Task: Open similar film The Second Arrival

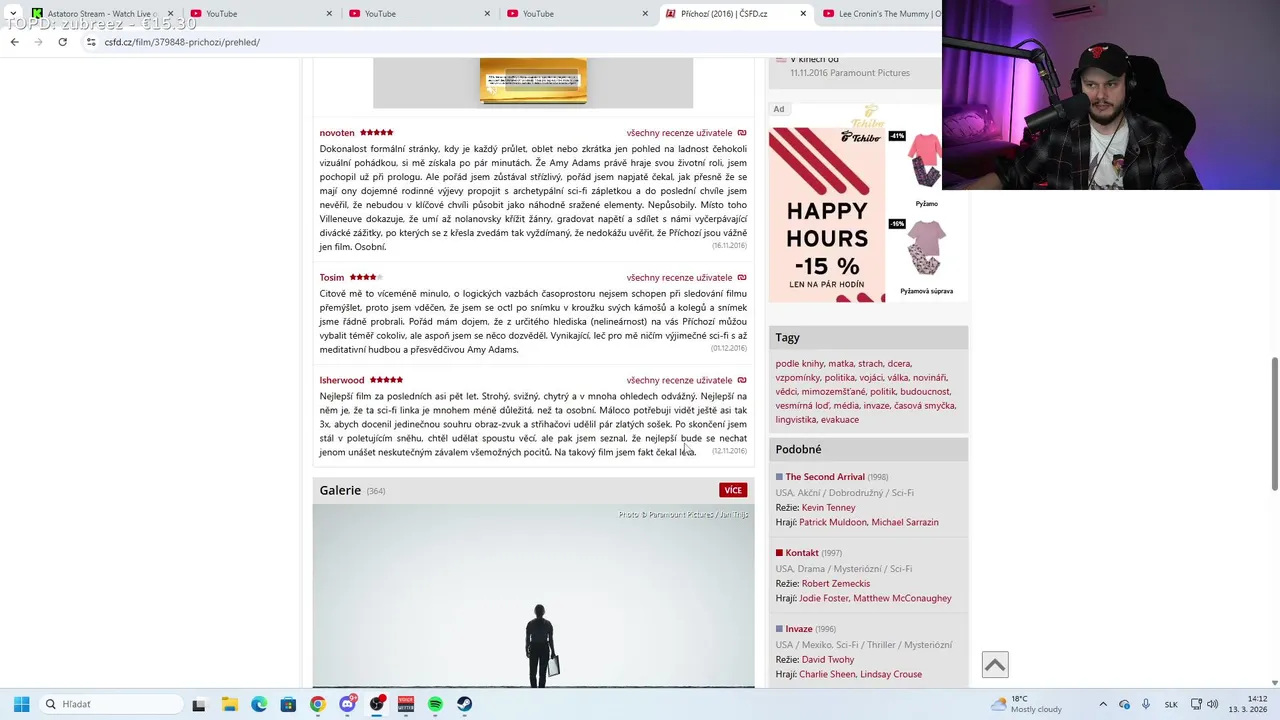Action: (x=824, y=477)
